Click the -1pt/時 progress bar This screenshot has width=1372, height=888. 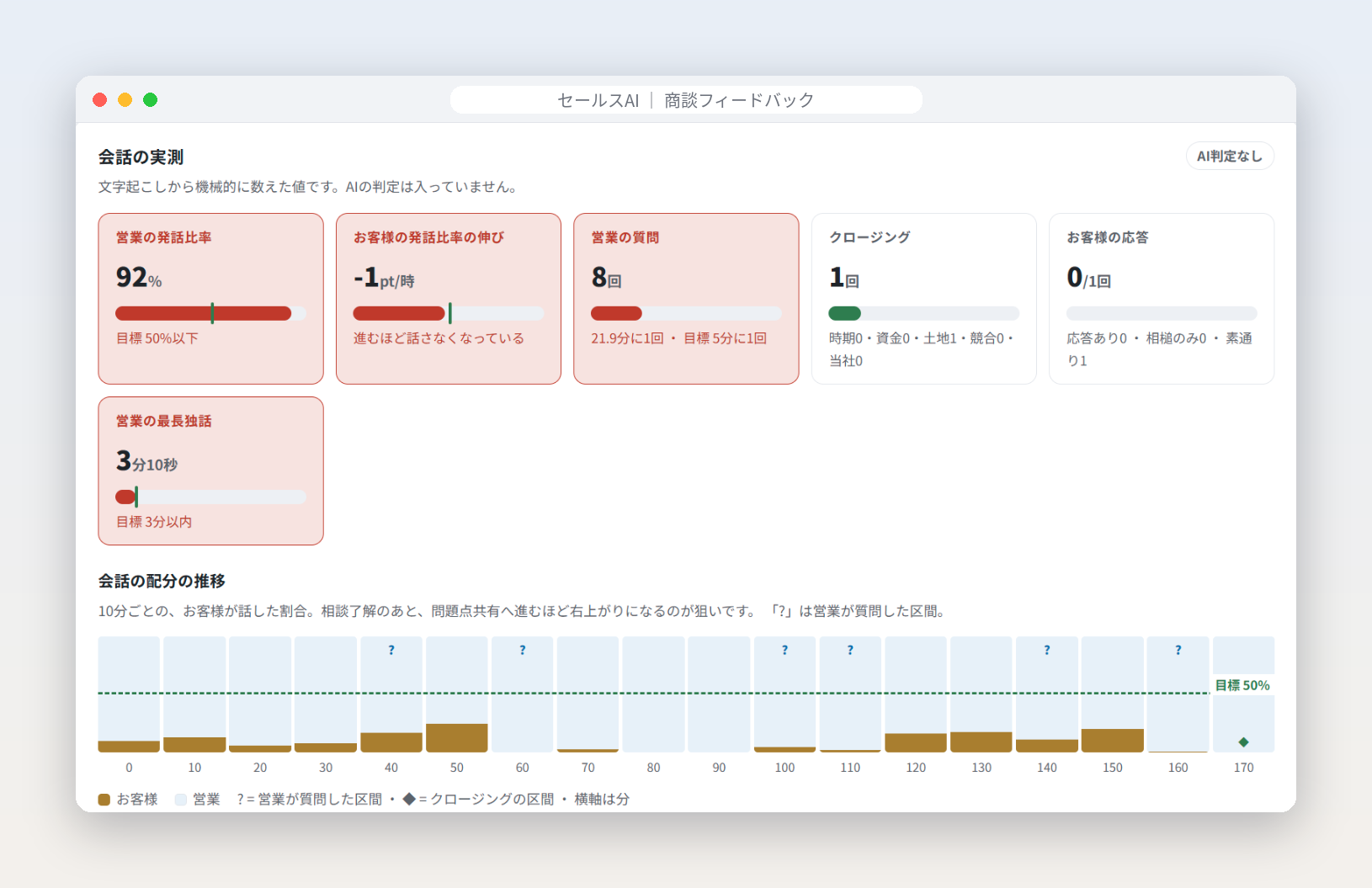[x=449, y=313]
